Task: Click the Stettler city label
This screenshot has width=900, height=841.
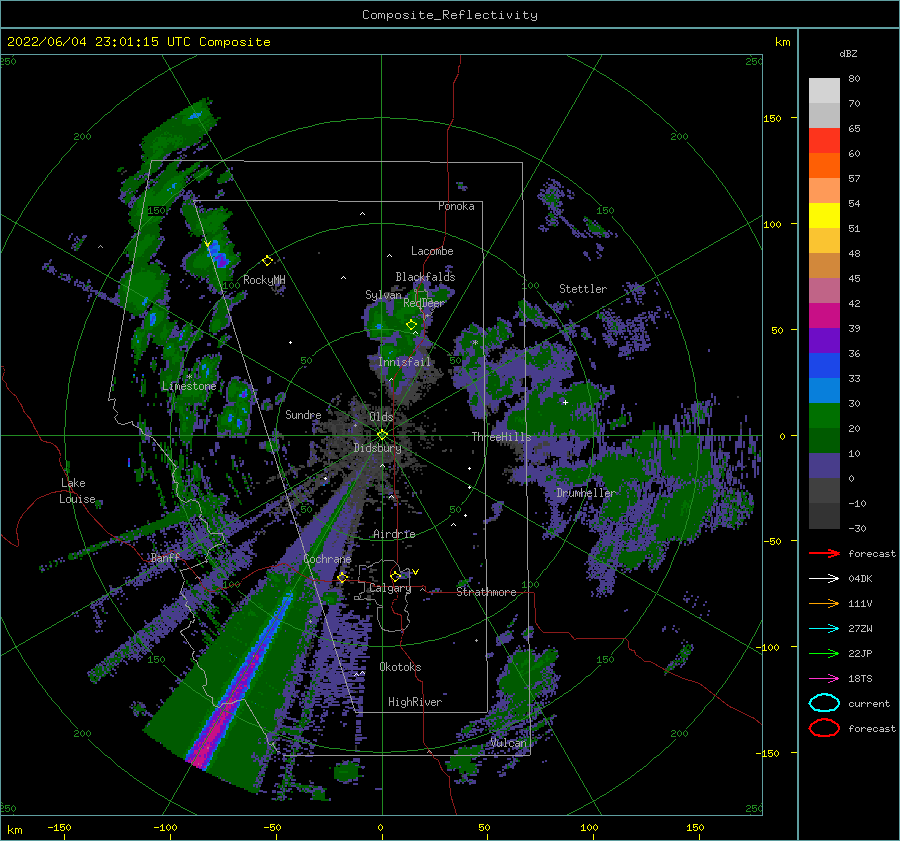Action: [x=583, y=289]
